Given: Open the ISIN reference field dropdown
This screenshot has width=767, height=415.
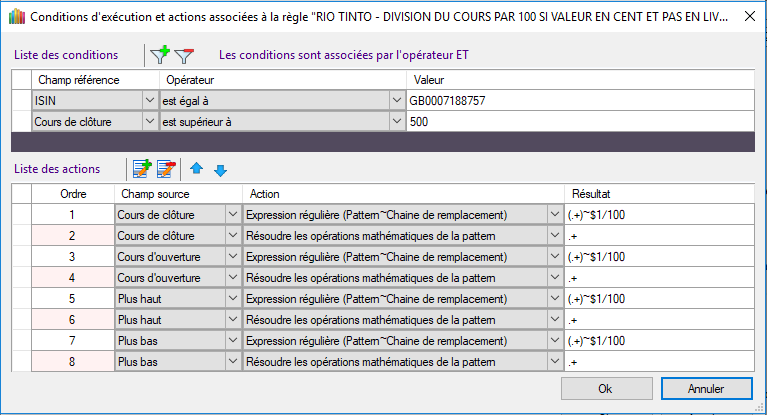Looking at the screenshot, I should coord(150,100).
